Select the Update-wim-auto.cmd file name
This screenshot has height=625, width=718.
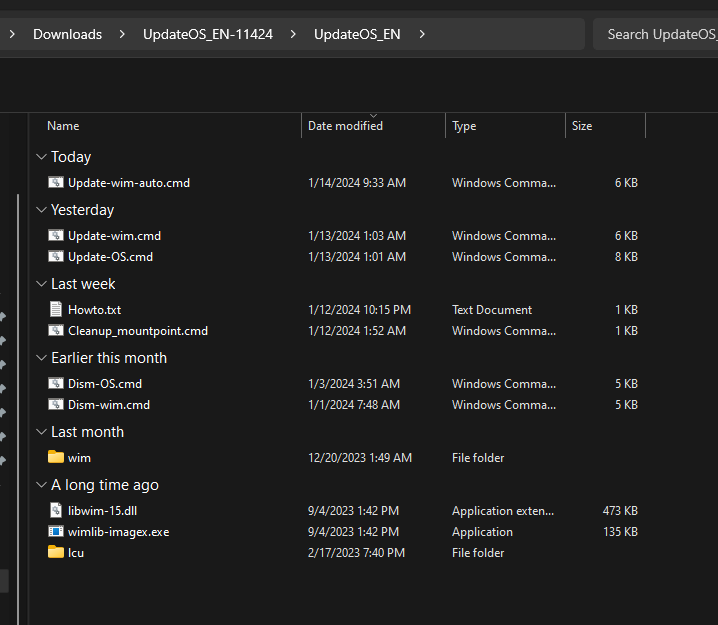click(129, 183)
